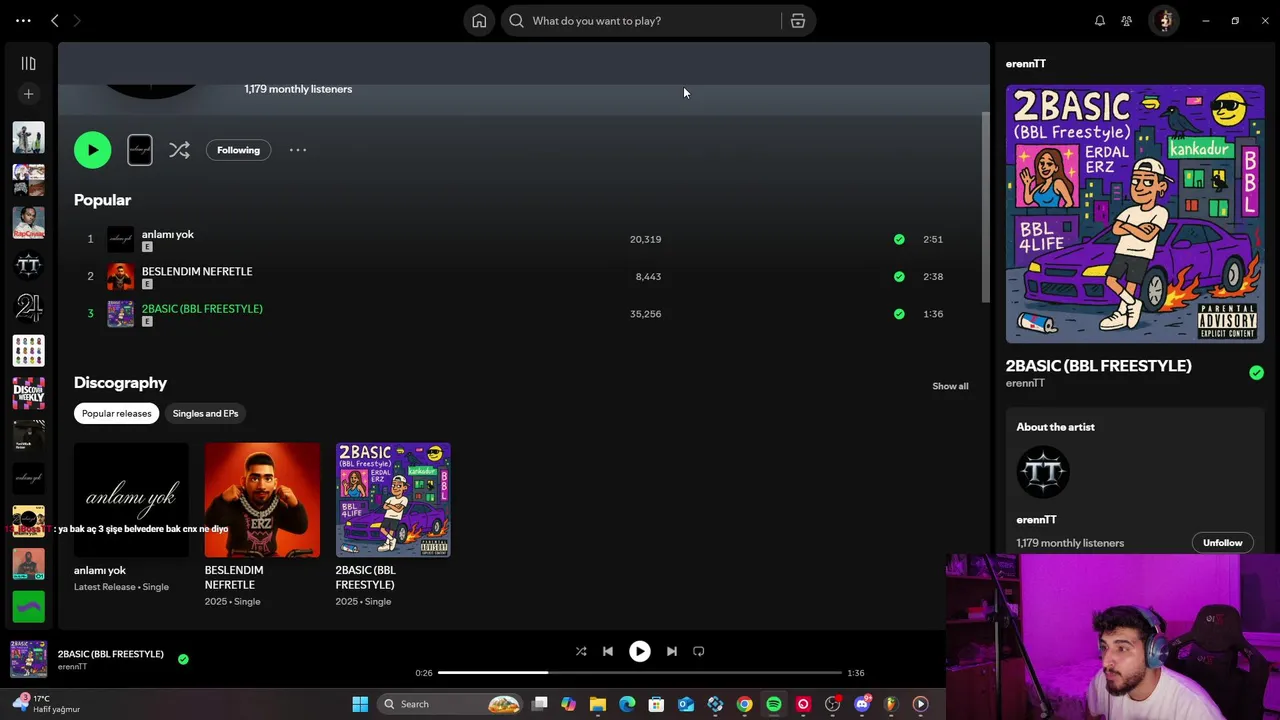This screenshot has width=1280, height=720.
Task: Launch File Explorer from the taskbar
Action: [x=598, y=704]
